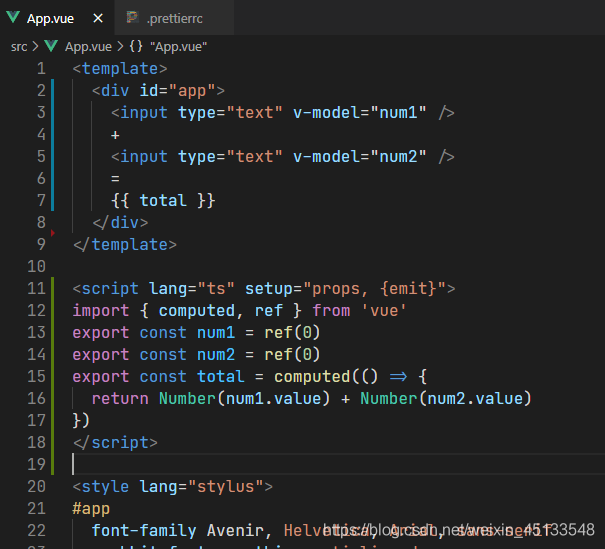Viewport: 605px width, 549px height.
Task: Expand the App.vue file breadcrumb
Action: click(88, 46)
